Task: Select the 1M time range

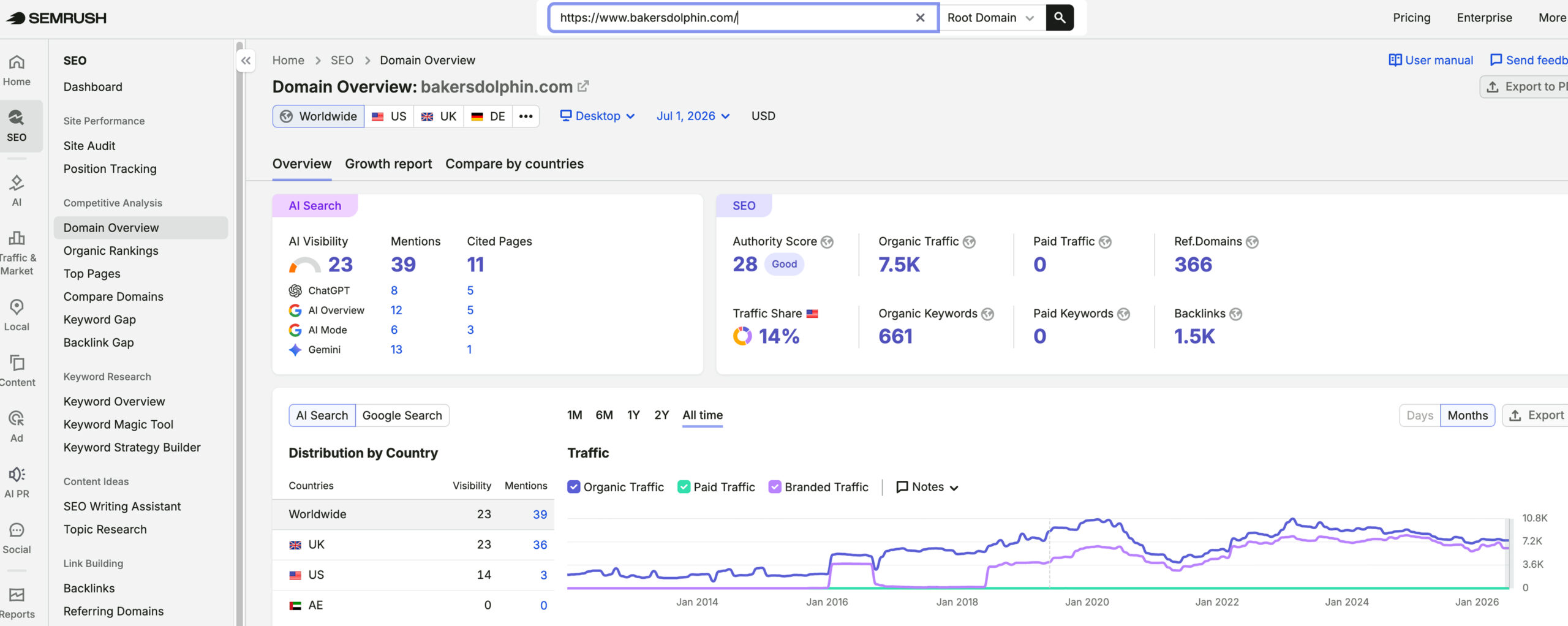Action: click(575, 415)
